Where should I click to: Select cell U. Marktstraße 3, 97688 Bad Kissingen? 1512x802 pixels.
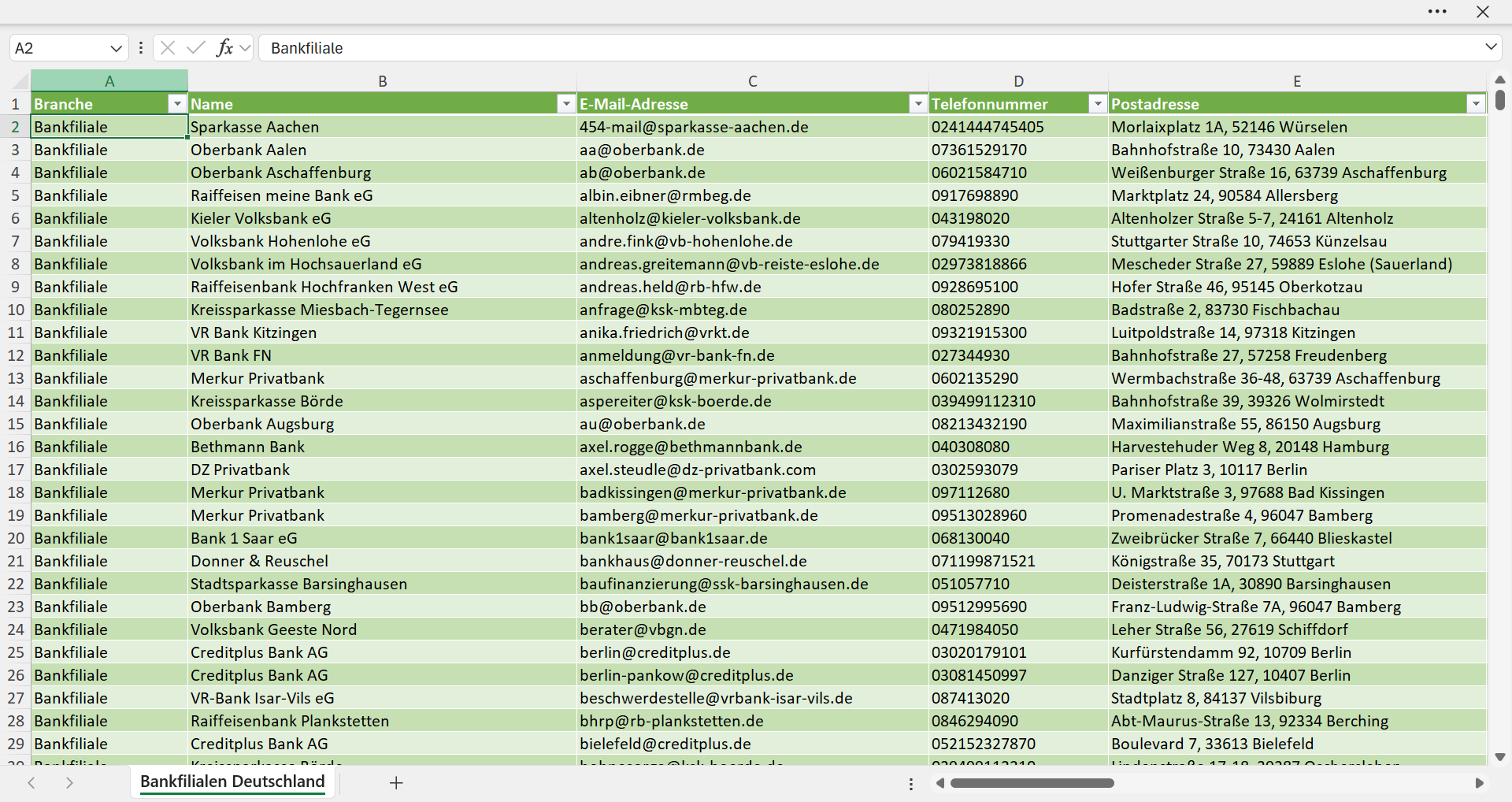(1297, 492)
